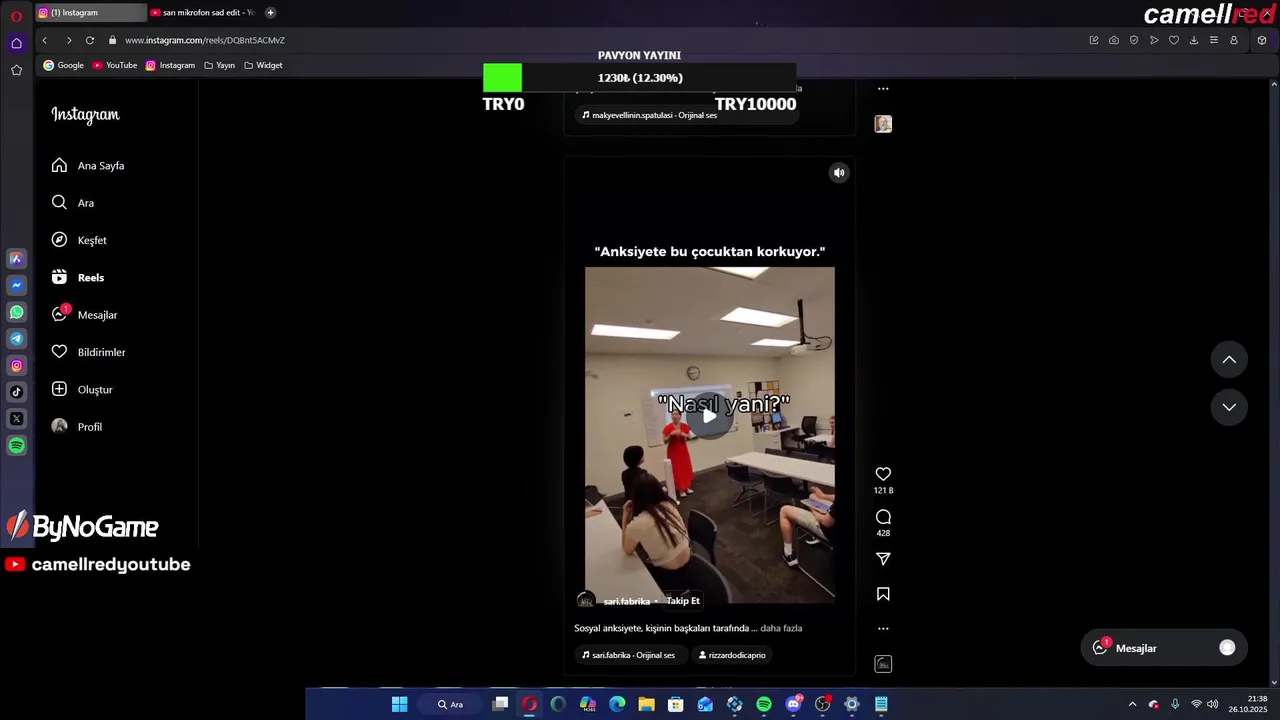Viewport: 1280px width, 720px height.
Task: Open Discord from the Windows taskbar
Action: point(794,704)
